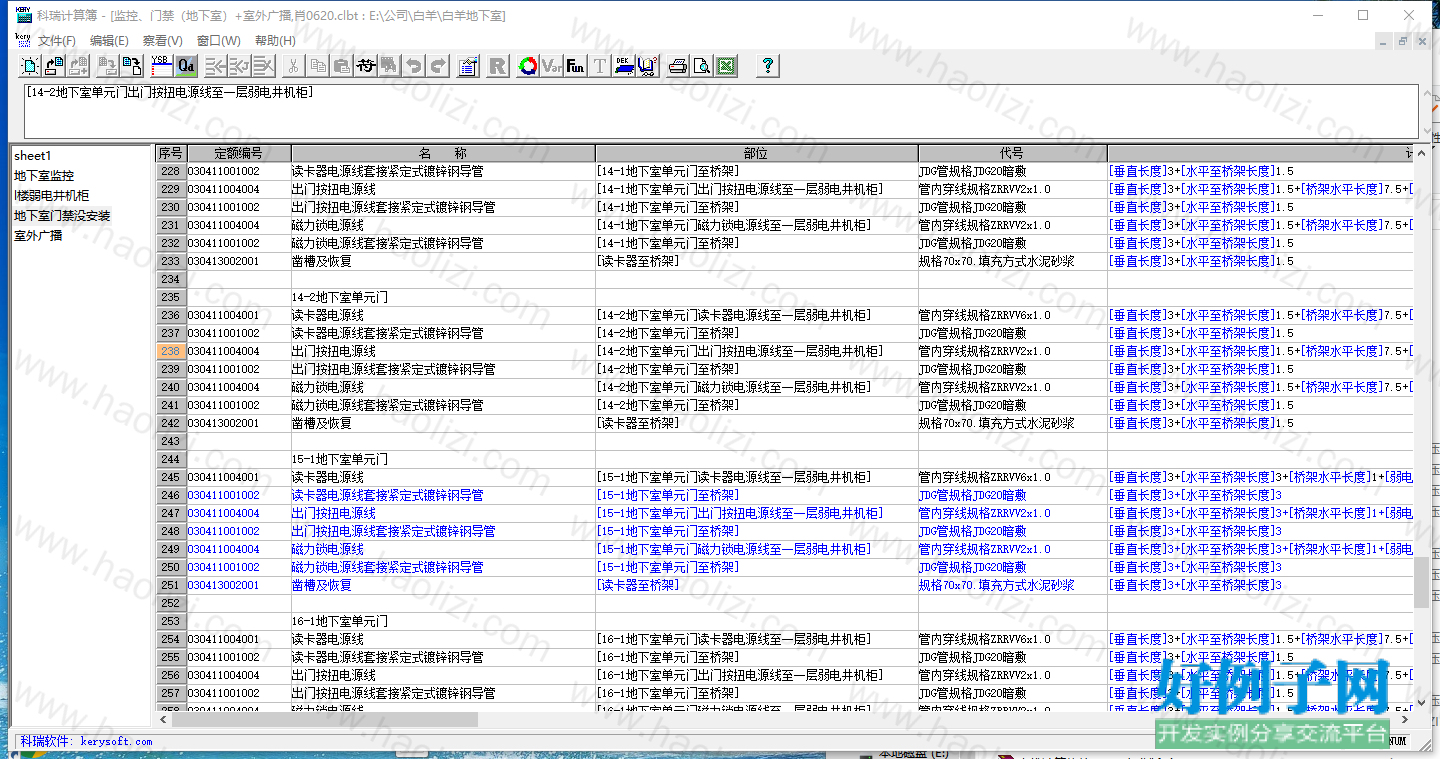Click the colored ring toolbar icon
Viewport: 1440px width, 759px height.
point(527,66)
